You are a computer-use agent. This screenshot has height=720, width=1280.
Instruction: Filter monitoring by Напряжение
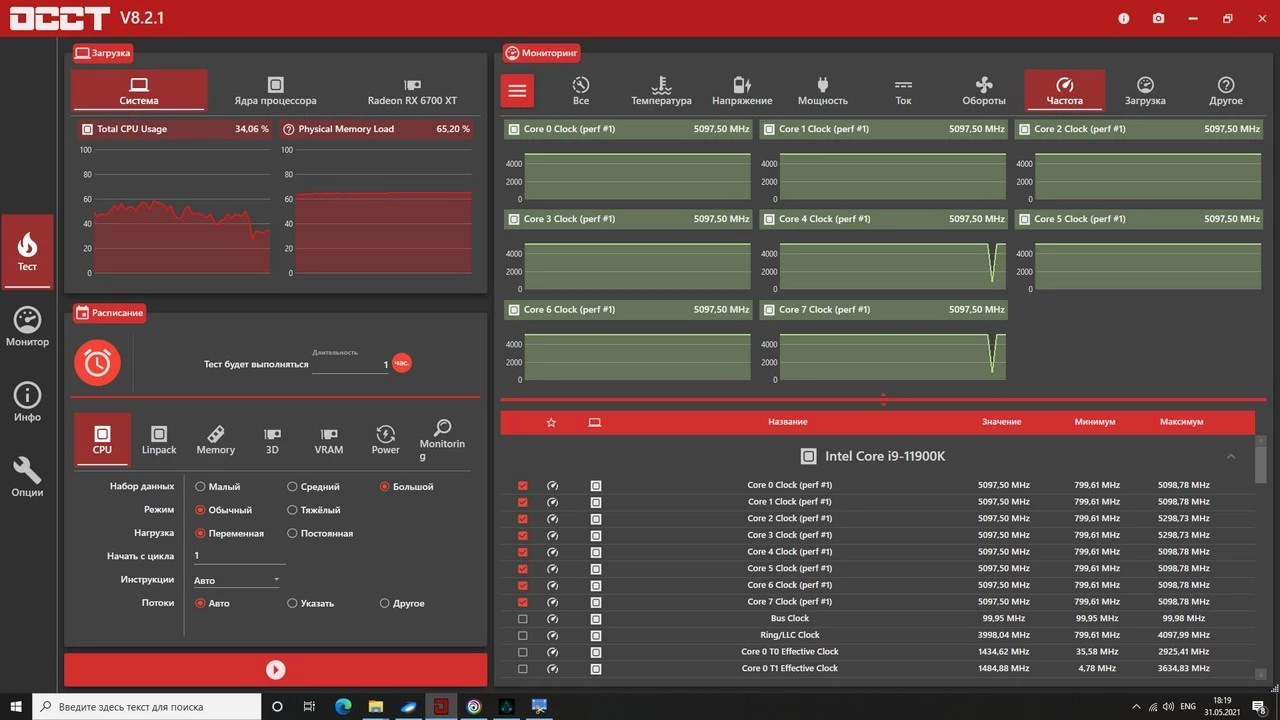[742, 91]
